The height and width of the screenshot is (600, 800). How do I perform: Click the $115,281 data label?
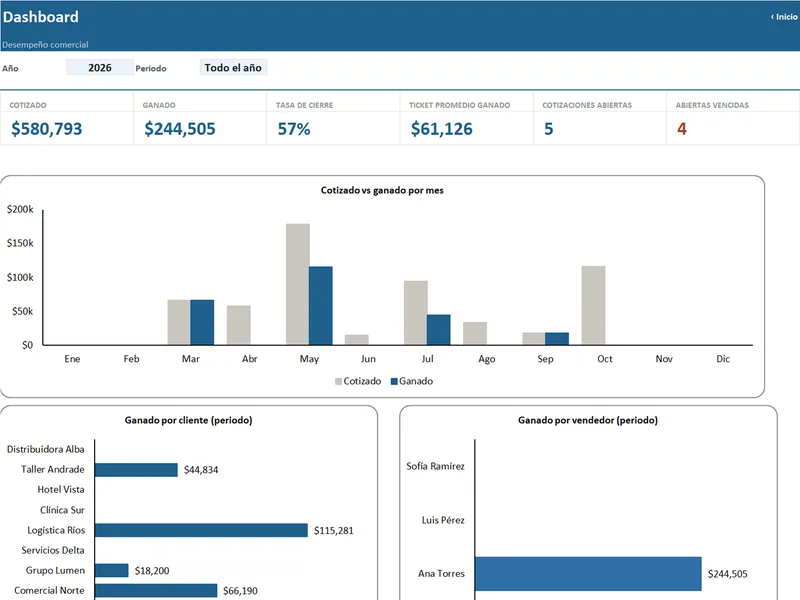[x=334, y=531]
